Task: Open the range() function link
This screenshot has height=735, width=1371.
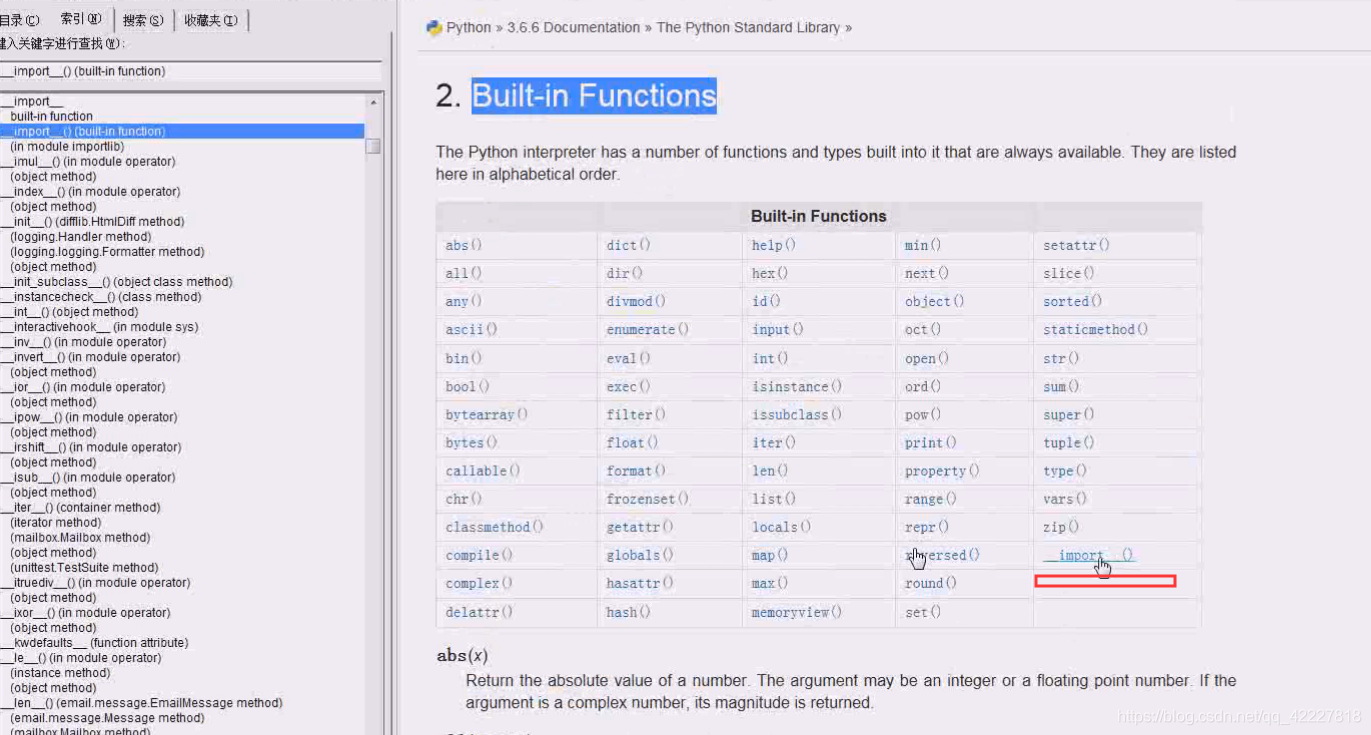Action: pyautogui.click(x=931, y=499)
